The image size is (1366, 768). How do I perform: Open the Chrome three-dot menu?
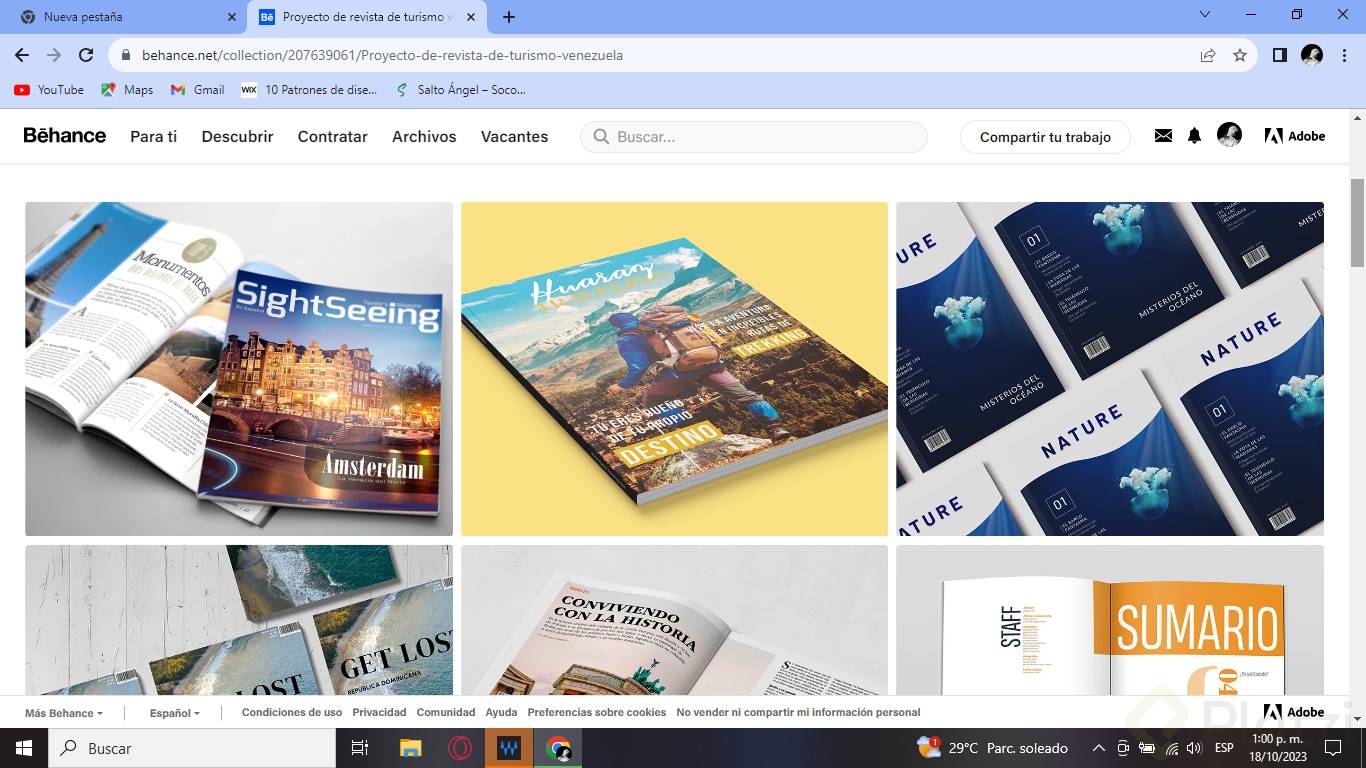(1343, 55)
